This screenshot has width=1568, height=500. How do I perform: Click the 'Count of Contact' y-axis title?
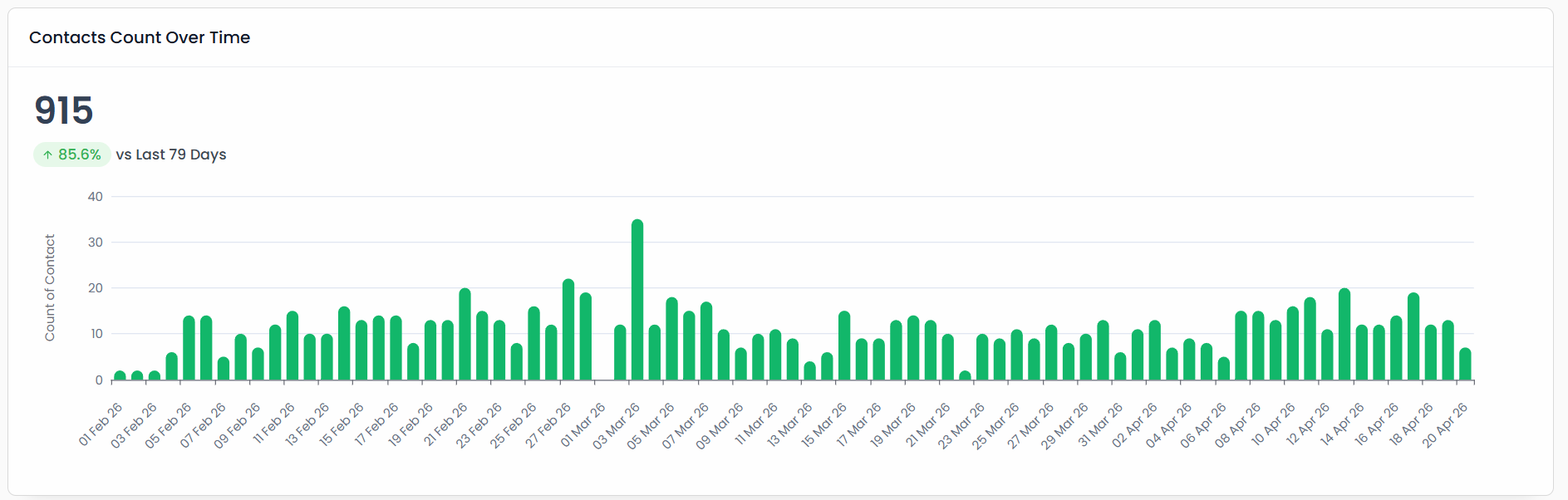(50, 287)
